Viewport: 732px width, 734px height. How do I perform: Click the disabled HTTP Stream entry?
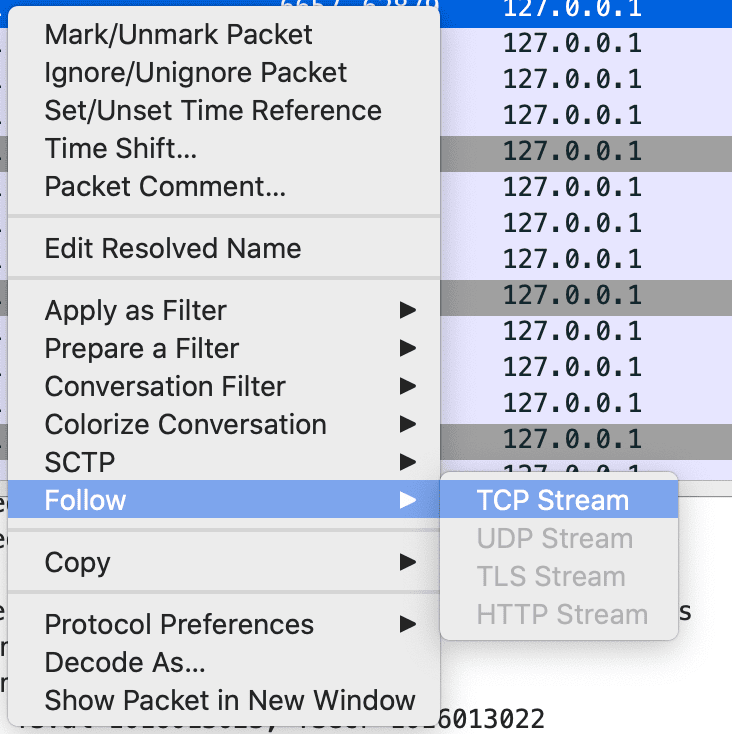562,614
